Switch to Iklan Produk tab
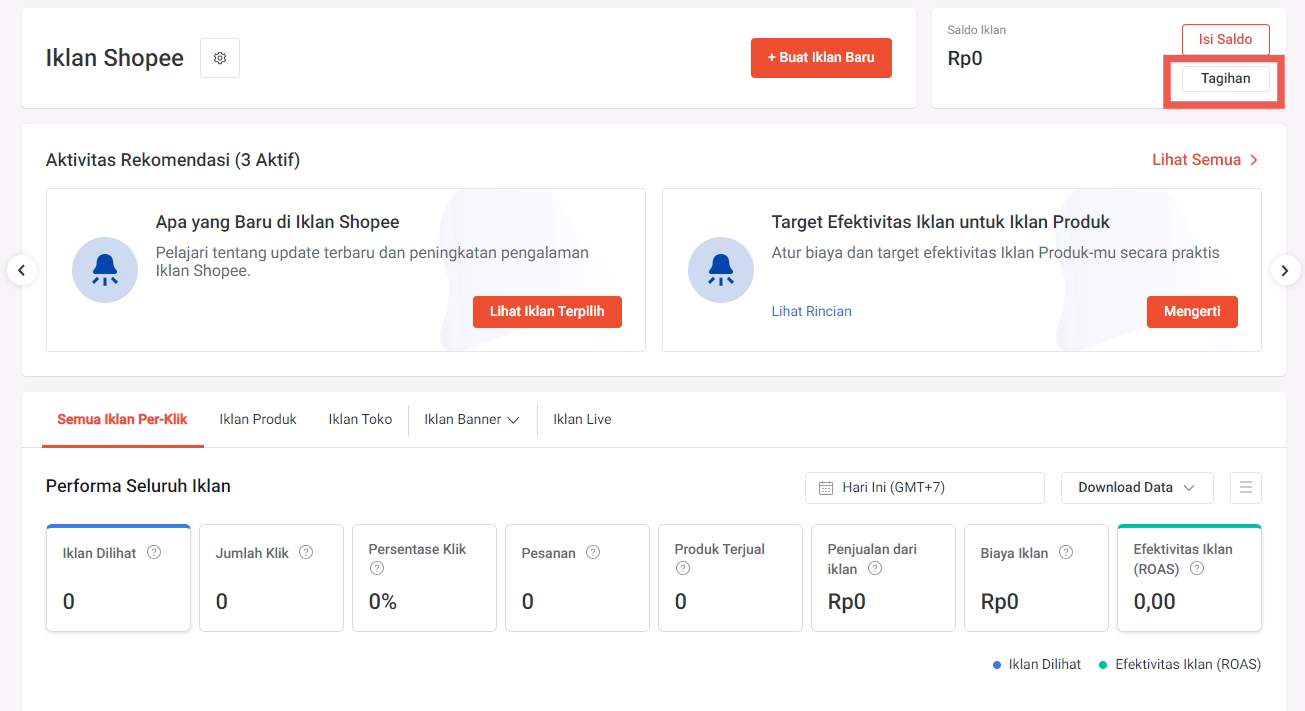 258,420
